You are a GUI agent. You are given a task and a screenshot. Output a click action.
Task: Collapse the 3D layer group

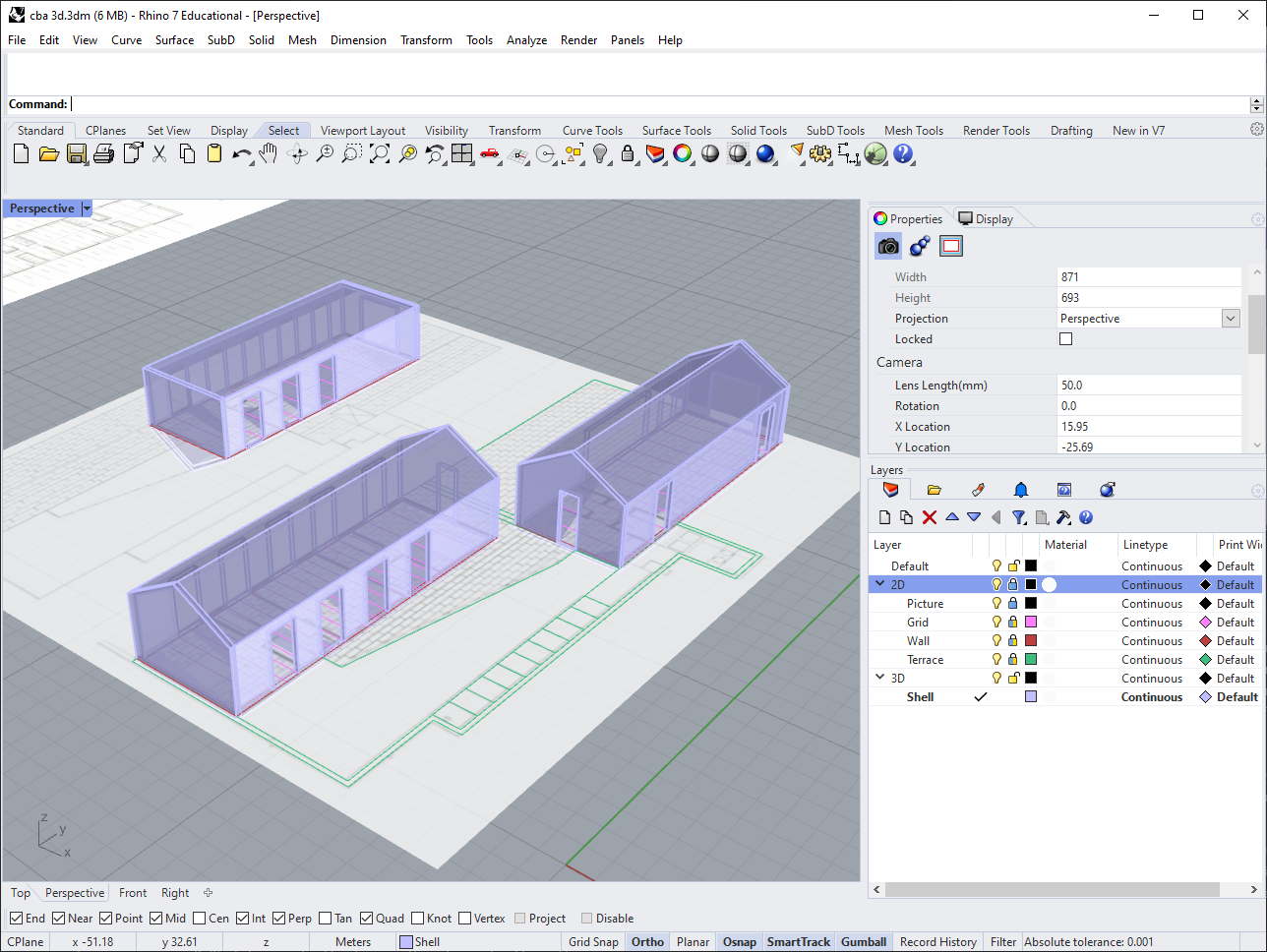pos(880,679)
